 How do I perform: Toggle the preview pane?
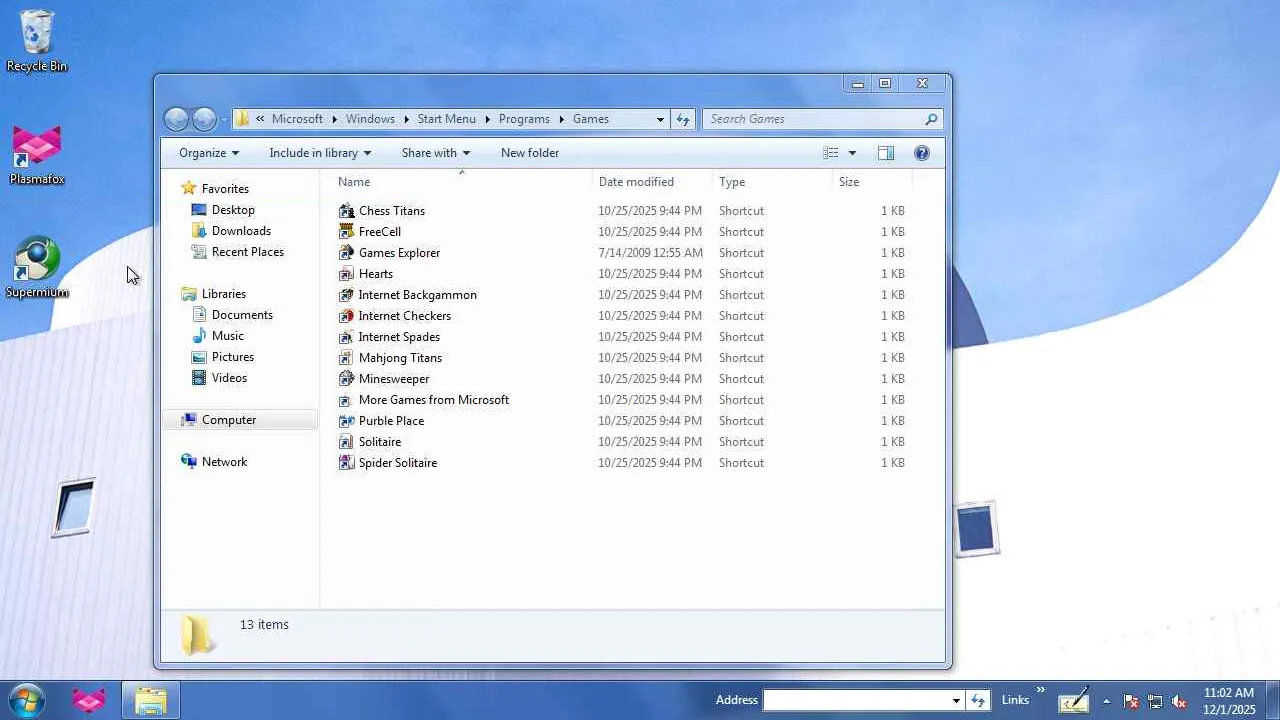click(x=886, y=153)
